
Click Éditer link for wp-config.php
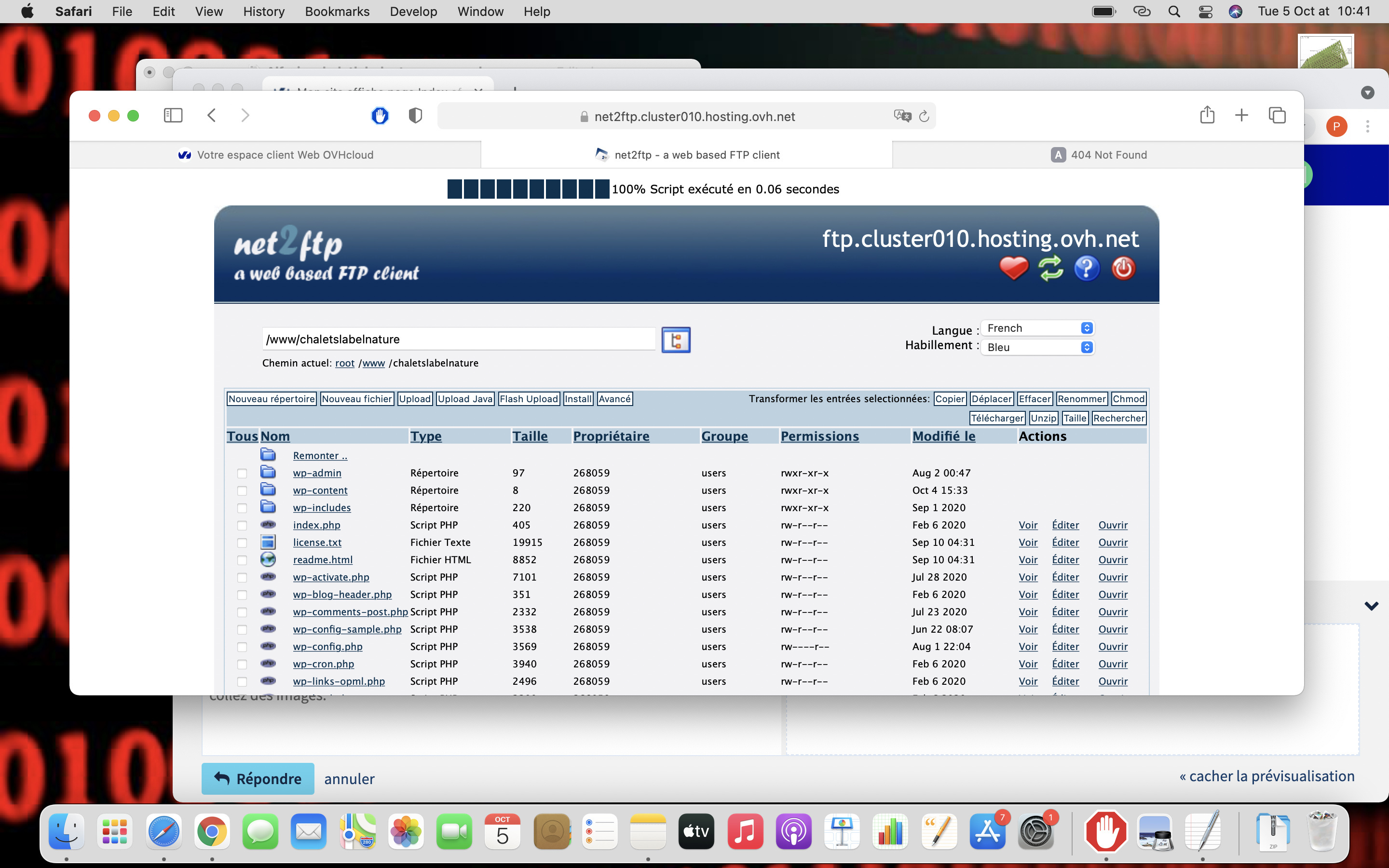[1065, 646]
